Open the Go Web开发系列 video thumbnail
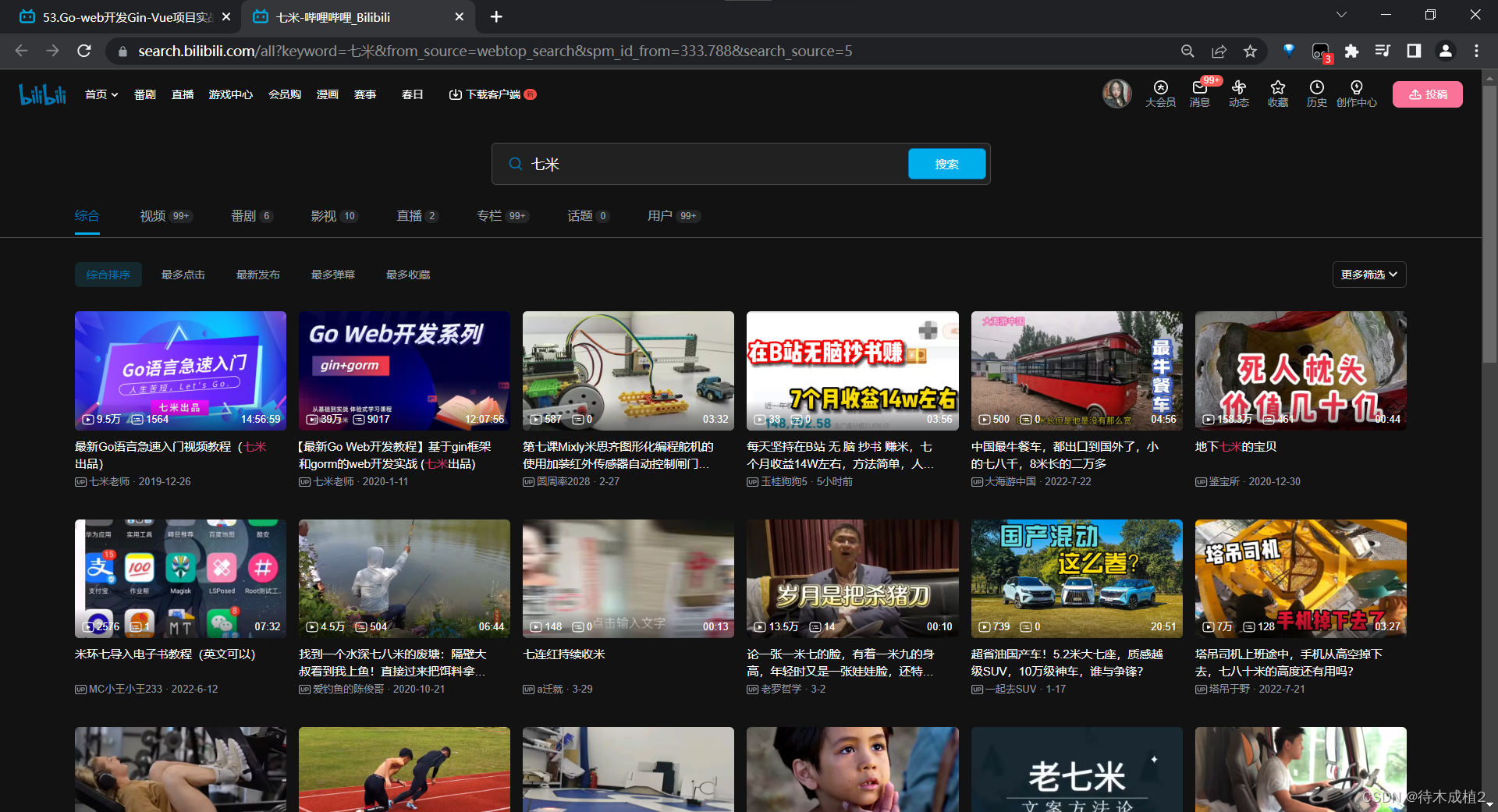This screenshot has height=812, width=1498. pos(404,371)
